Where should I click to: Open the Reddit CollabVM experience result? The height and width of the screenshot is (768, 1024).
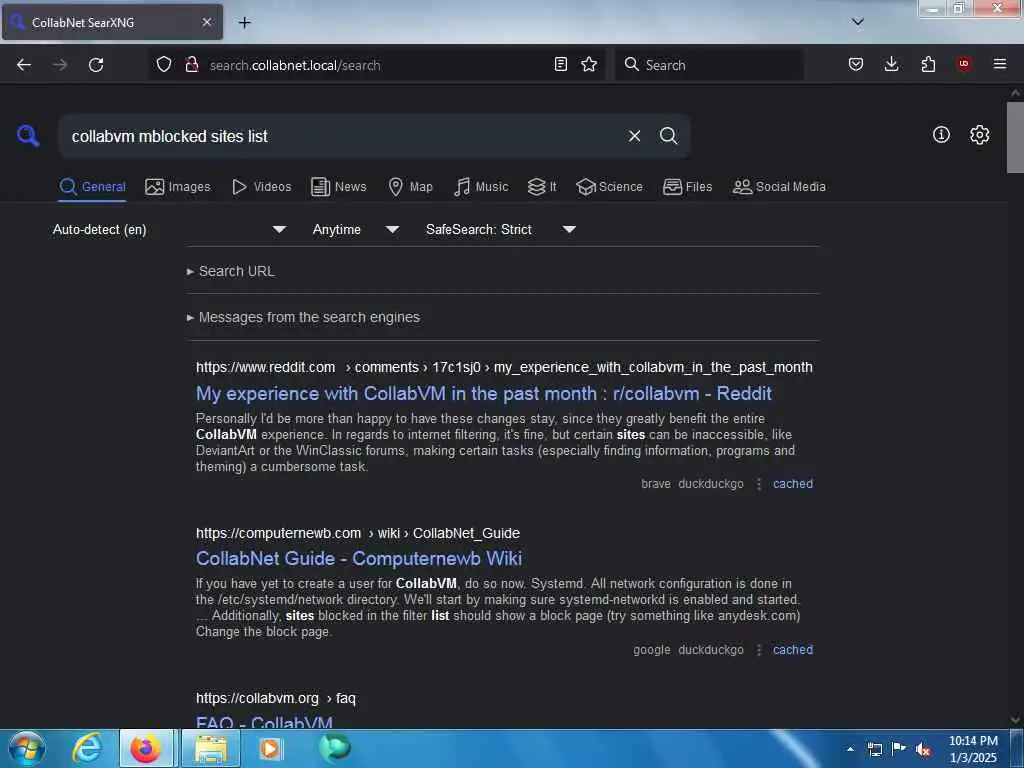pos(483,393)
